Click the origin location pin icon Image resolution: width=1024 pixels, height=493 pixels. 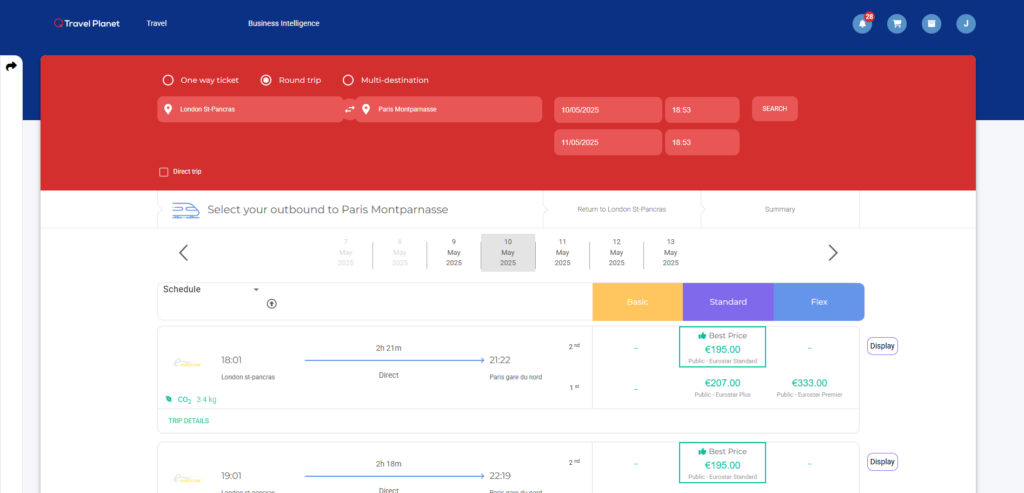point(168,109)
